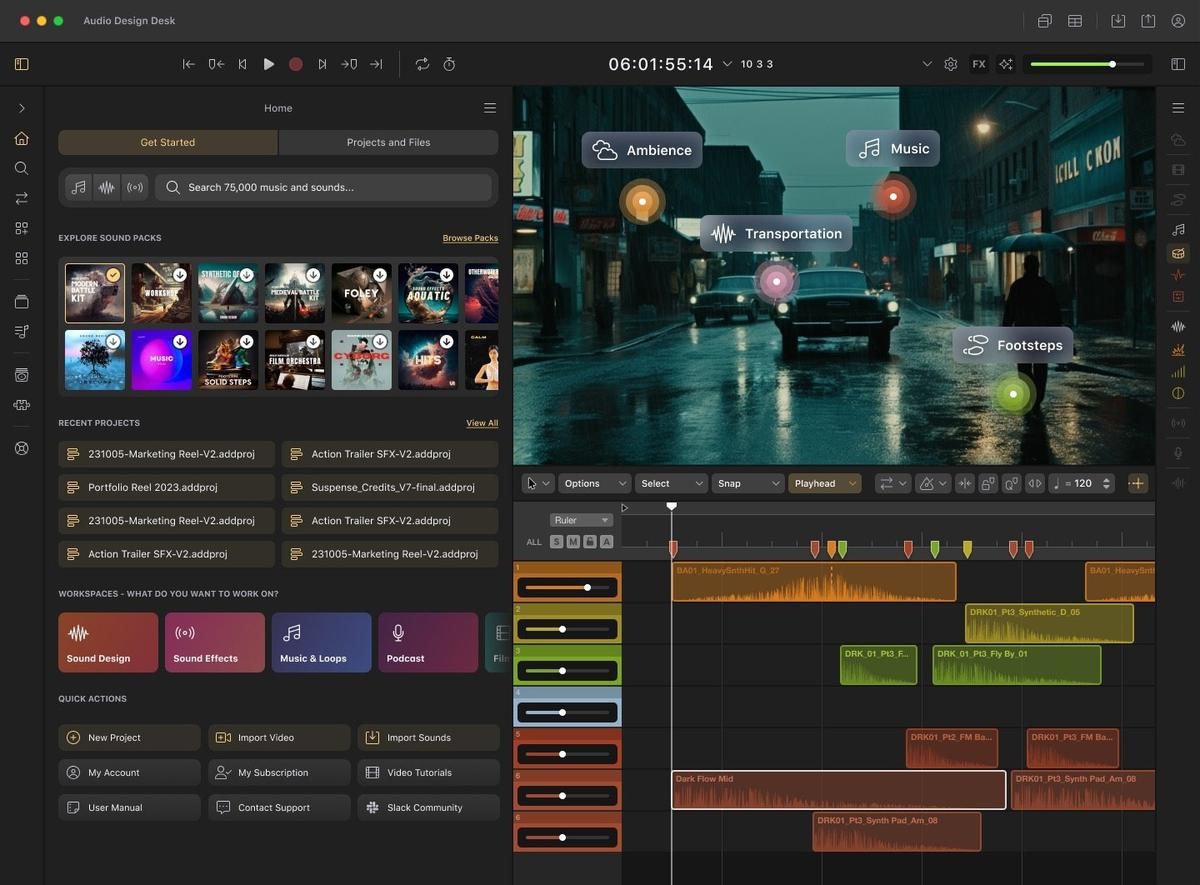
Task: Click the Browse Packs link
Action: pyautogui.click(x=470, y=238)
